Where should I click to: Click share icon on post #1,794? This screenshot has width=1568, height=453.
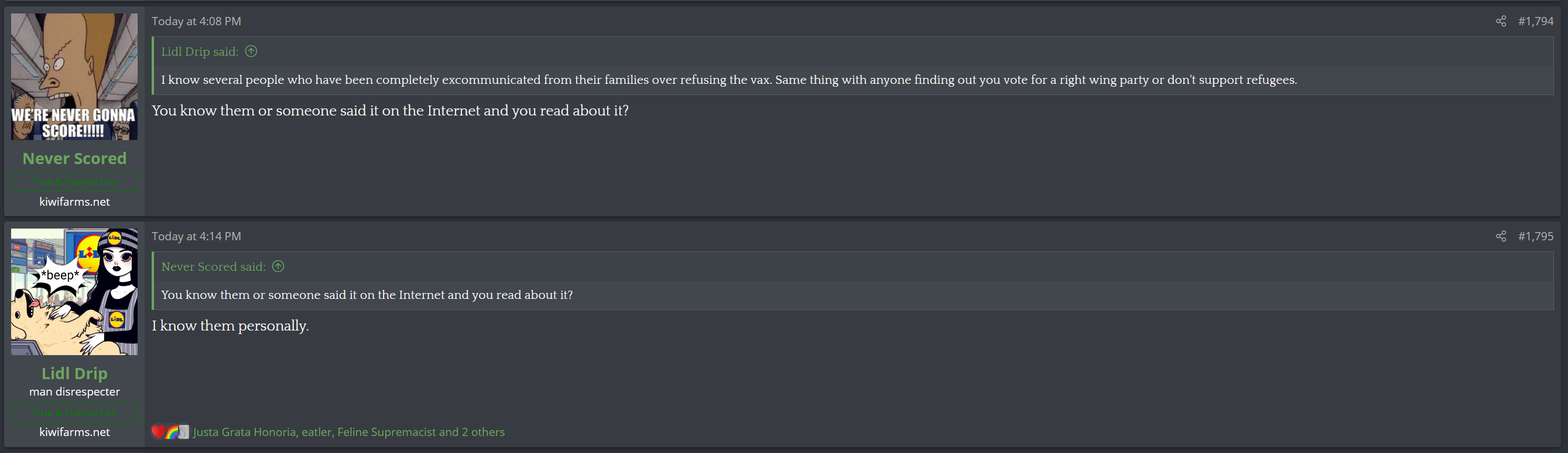pyautogui.click(x=1501, y=21)
